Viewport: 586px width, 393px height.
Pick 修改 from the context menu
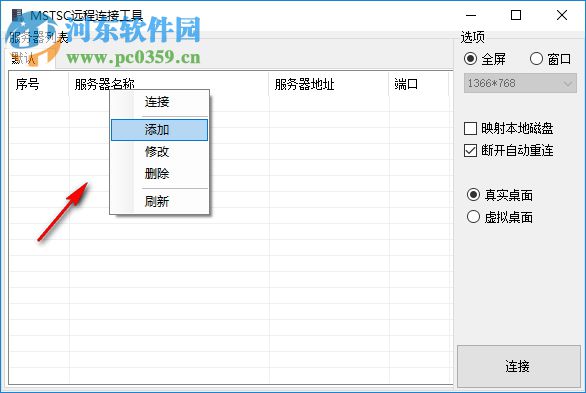(159, 152)
